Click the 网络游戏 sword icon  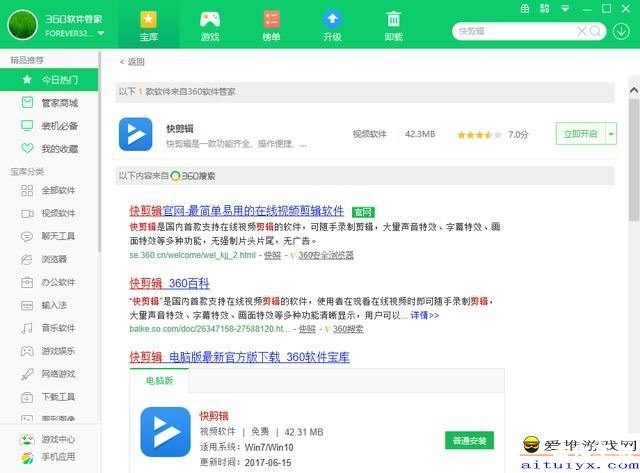pyautogui.click(x=27, y=374)
